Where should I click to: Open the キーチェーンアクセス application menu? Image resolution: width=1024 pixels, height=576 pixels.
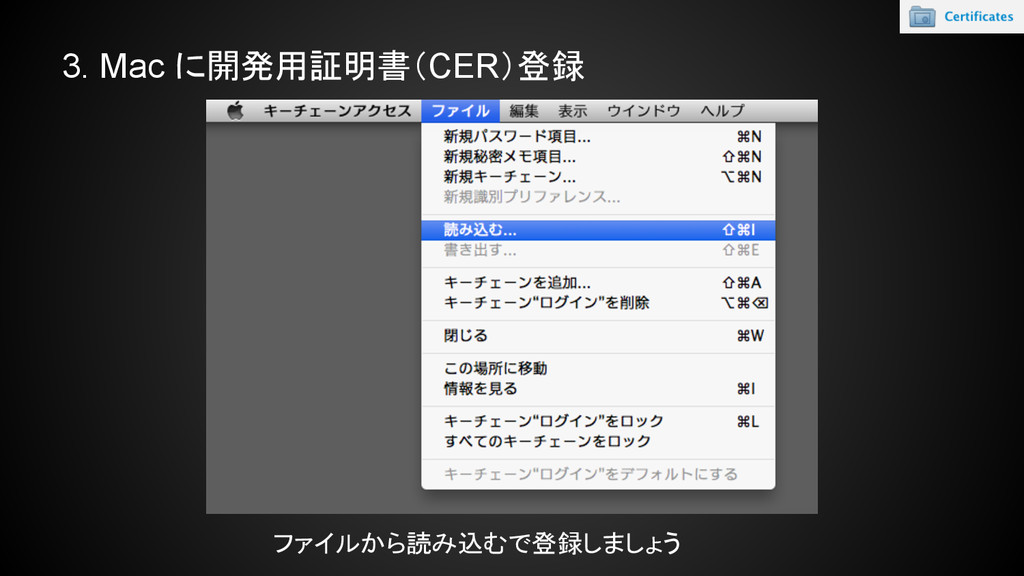point(337,111)
